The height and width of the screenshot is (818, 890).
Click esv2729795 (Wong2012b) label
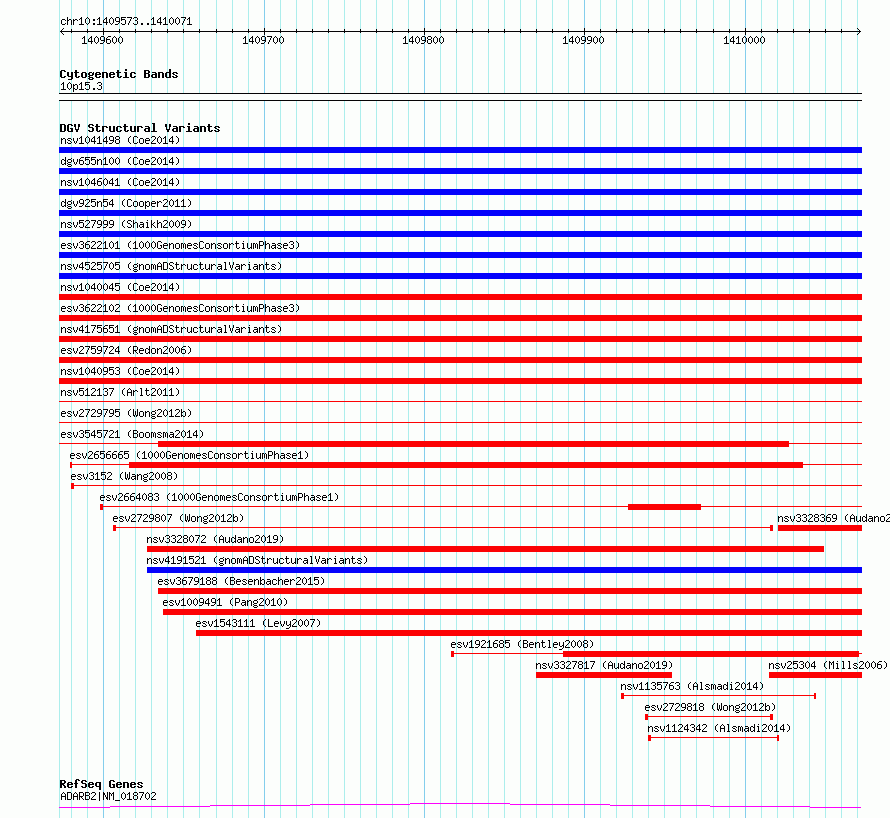126,413
